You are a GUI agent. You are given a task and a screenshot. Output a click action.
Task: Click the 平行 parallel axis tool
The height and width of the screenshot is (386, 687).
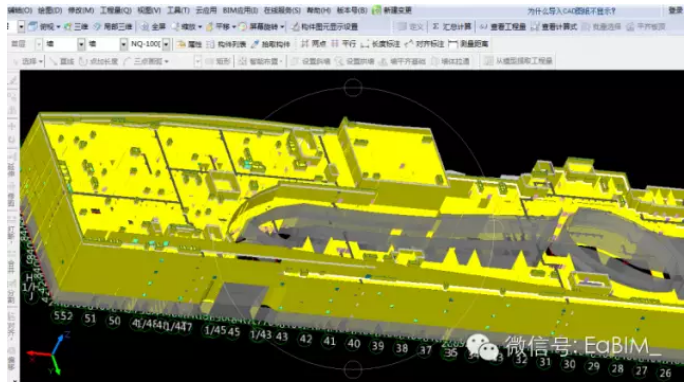(x=344, y=44)
